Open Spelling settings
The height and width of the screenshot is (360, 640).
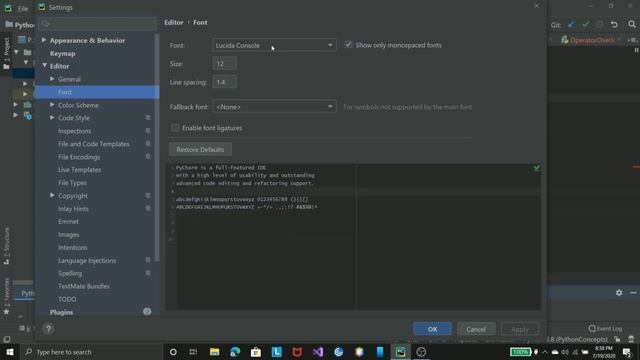click(x=70, y=273)
